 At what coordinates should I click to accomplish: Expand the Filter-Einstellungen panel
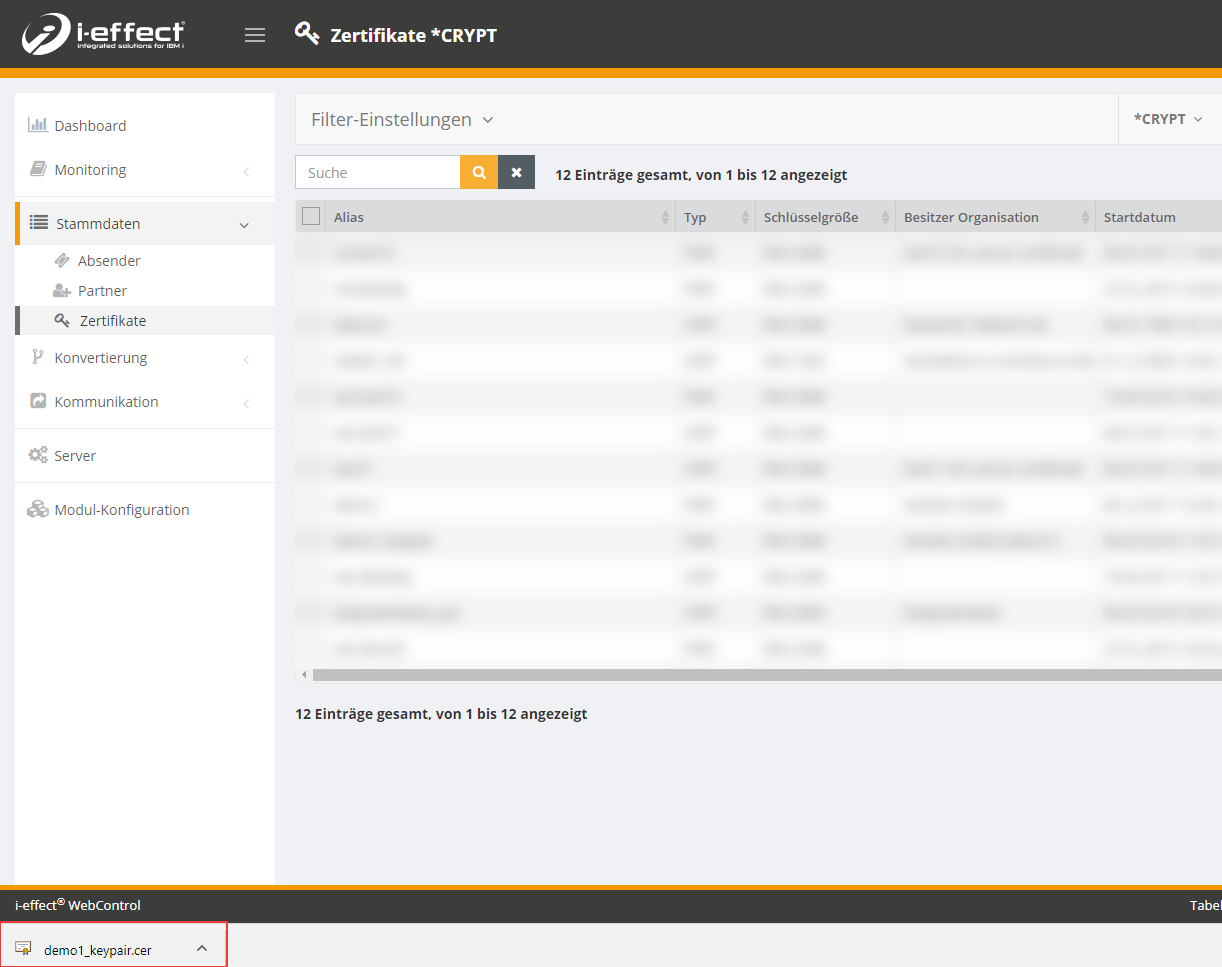pyautogui.click(x=402, y=120)
